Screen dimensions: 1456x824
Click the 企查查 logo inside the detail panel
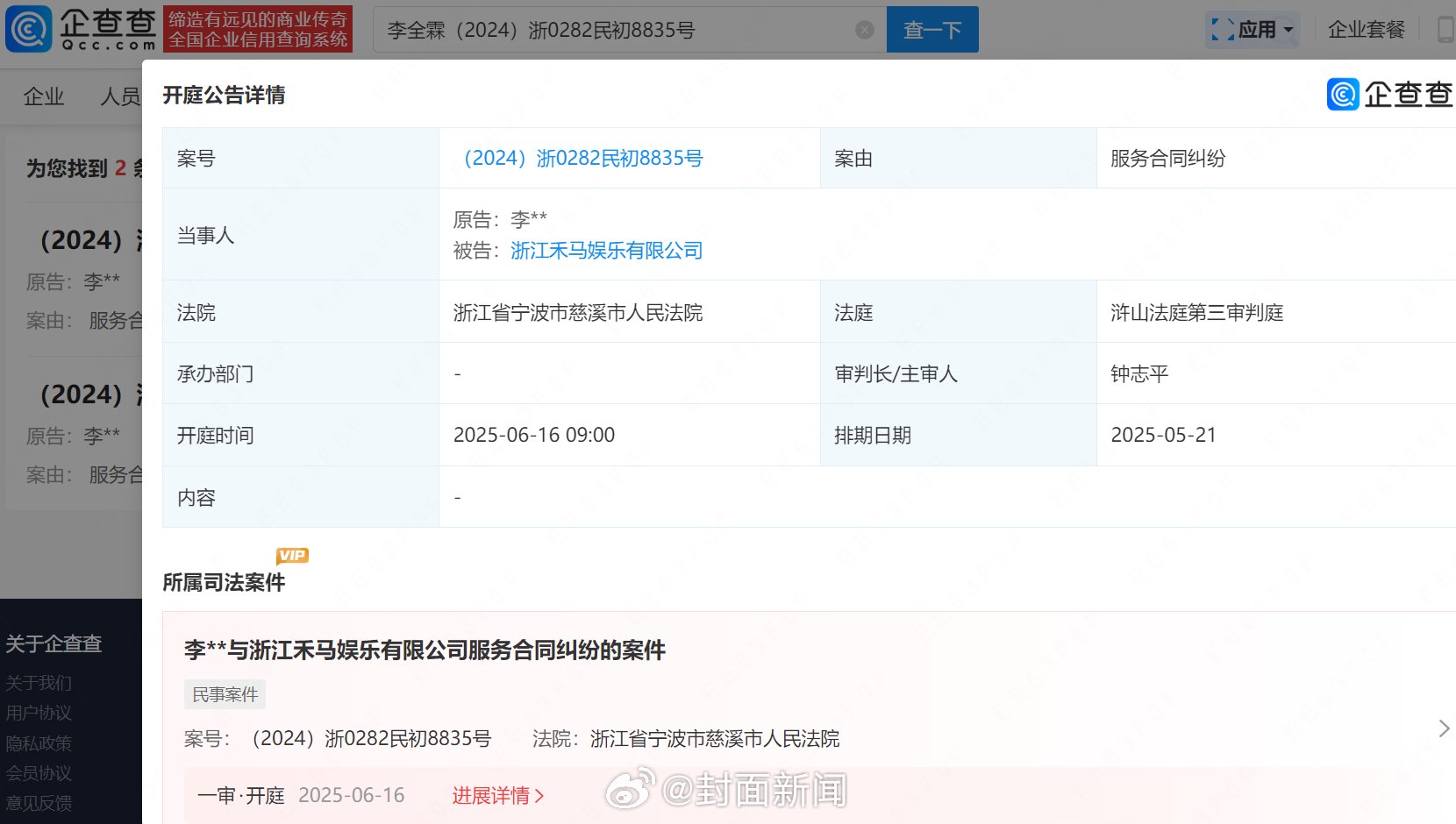(1389, 94)
